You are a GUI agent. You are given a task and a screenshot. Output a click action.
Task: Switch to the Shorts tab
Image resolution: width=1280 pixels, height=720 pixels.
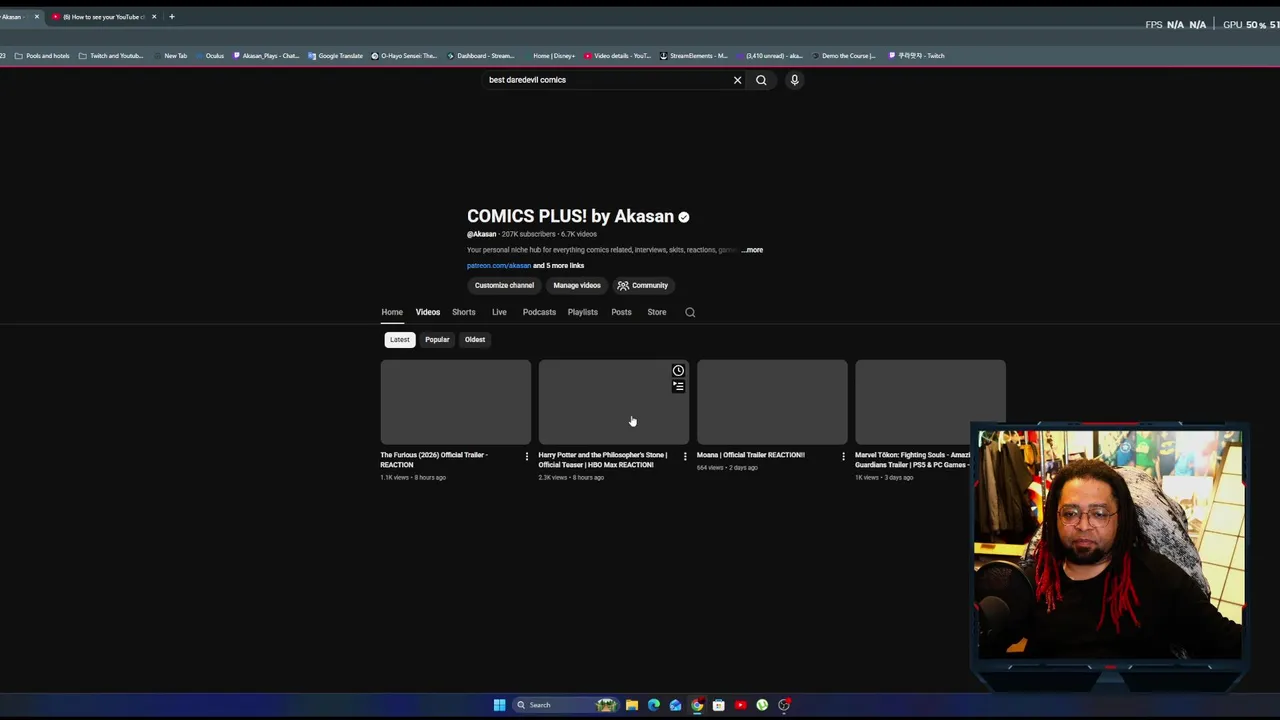464,312
